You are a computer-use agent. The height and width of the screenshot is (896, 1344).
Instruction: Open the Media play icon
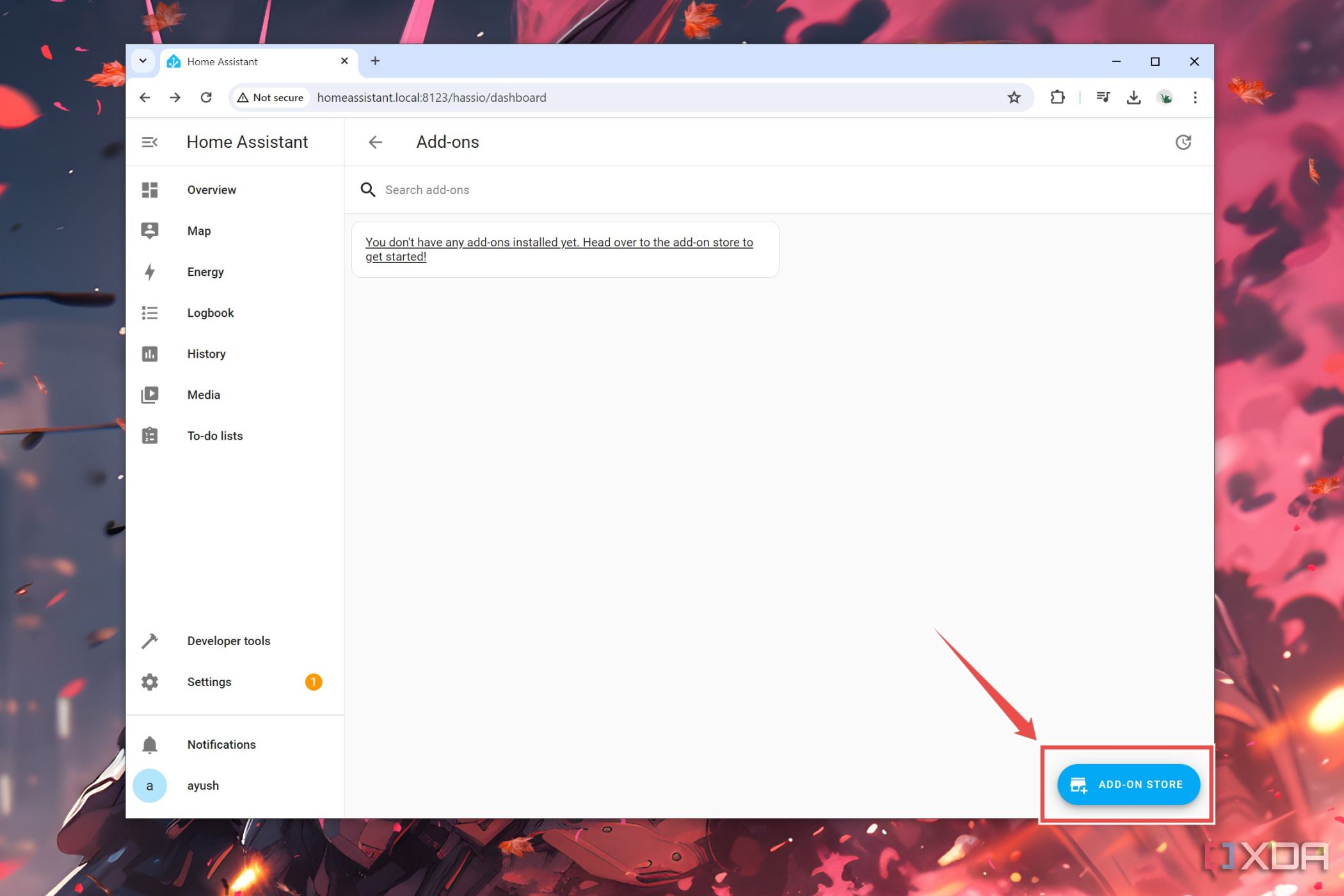tap(150, 395)
